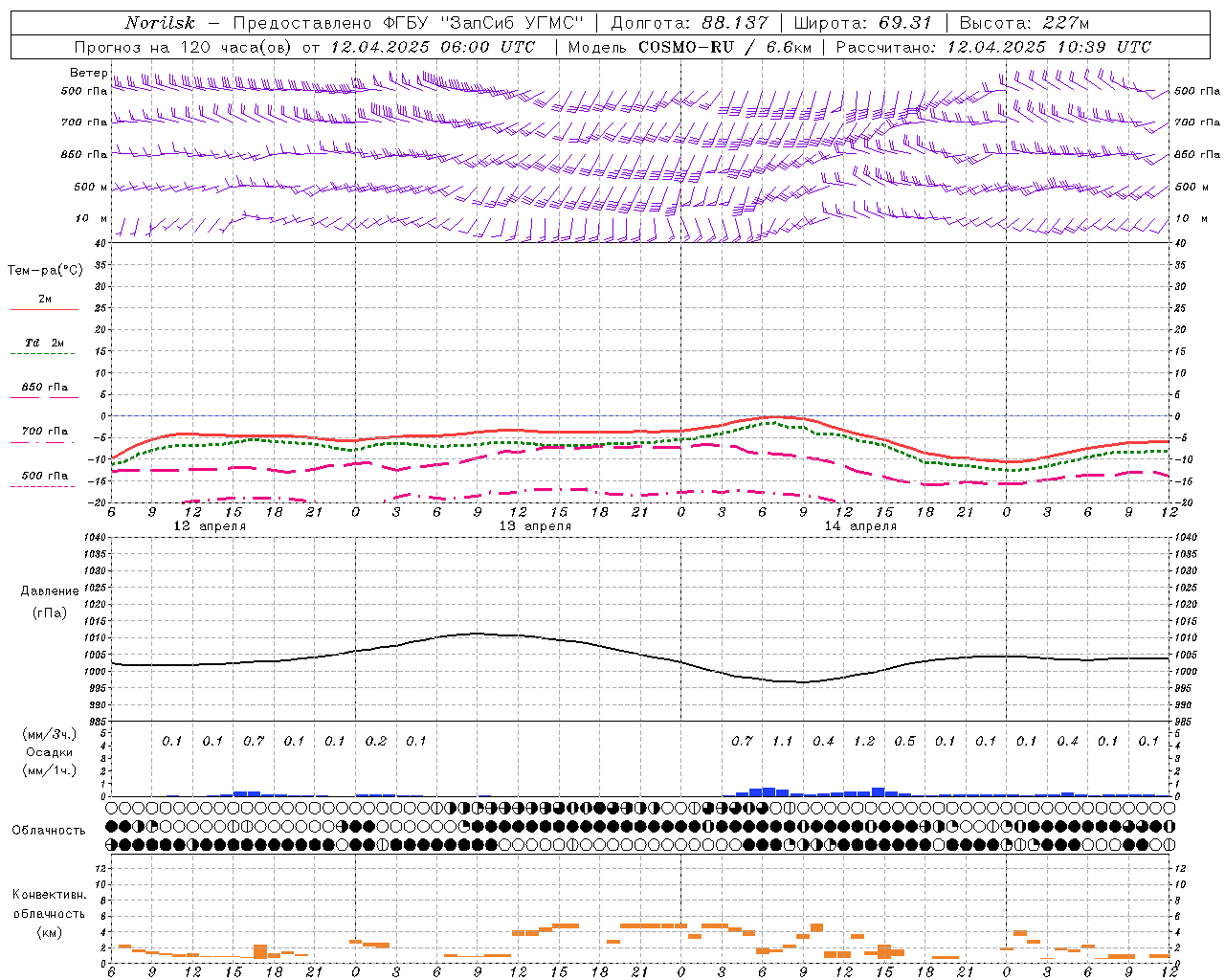Screen dimensions: 1225x980
Task: Click the black pressure curve at its peak
Action: pos(476,633)
